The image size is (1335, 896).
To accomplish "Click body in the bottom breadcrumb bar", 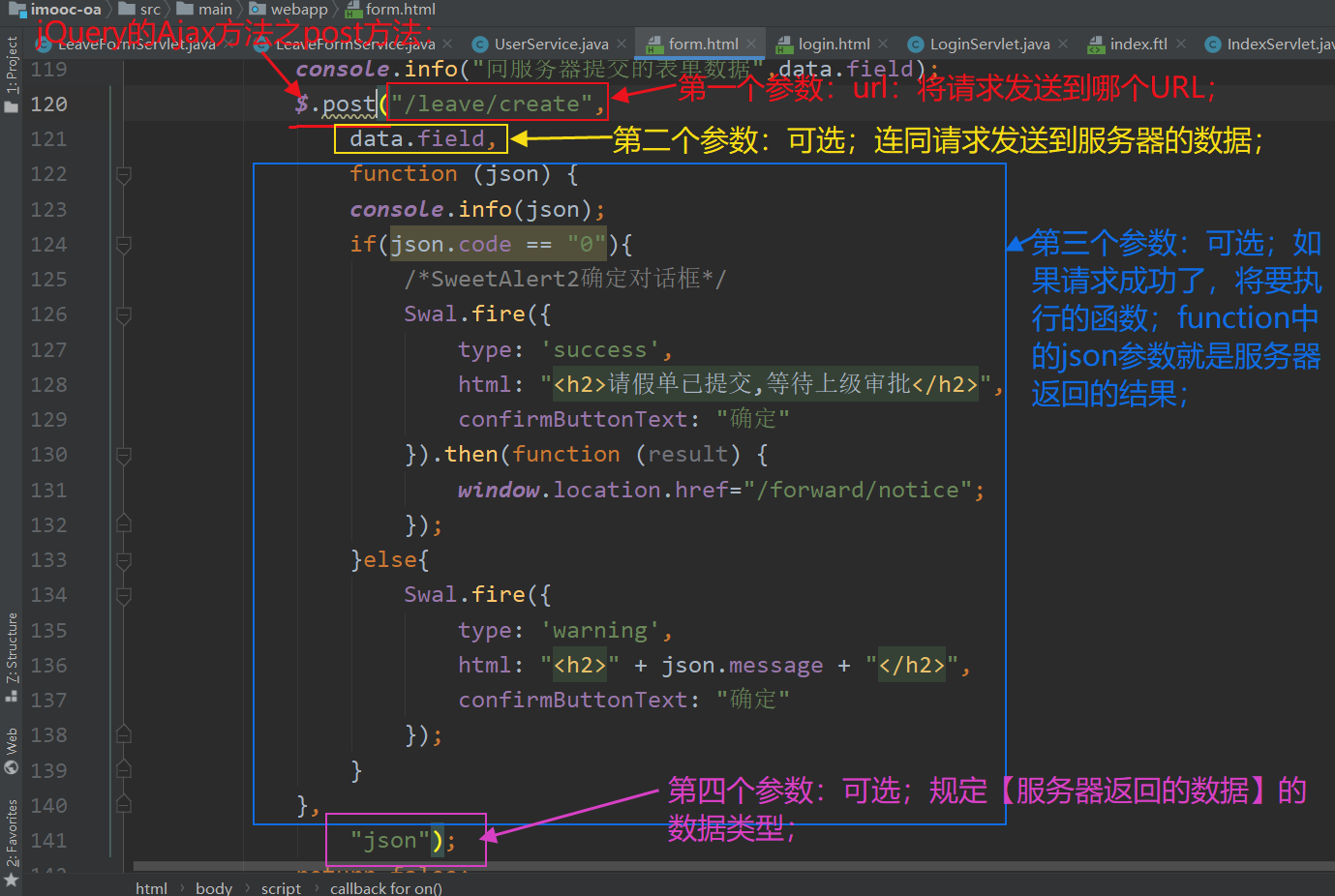I will (213, 886).
